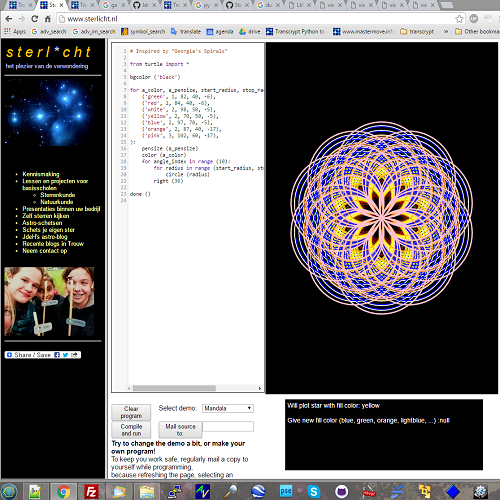Open the www.mastermove.info bookmark
Viewport: 500px width, 500px height.
click(x=364, y=32)
